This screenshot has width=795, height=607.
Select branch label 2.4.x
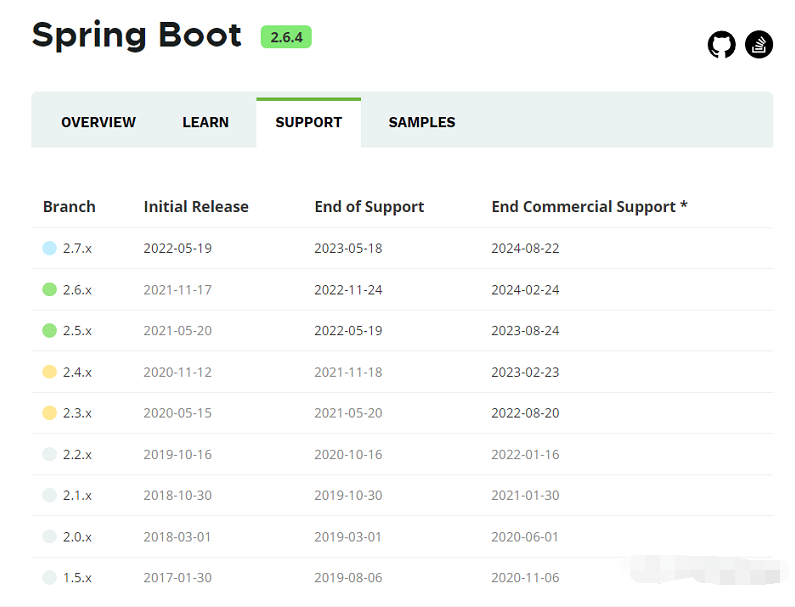click(77, 372)
